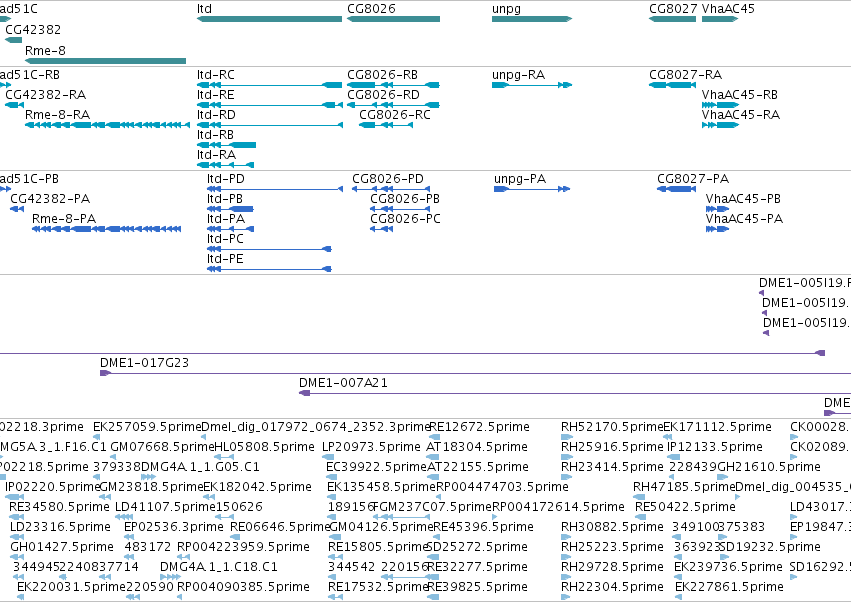Click CG42382-RA transcript label
Screen dimensions: 851x602
point(46,94)
